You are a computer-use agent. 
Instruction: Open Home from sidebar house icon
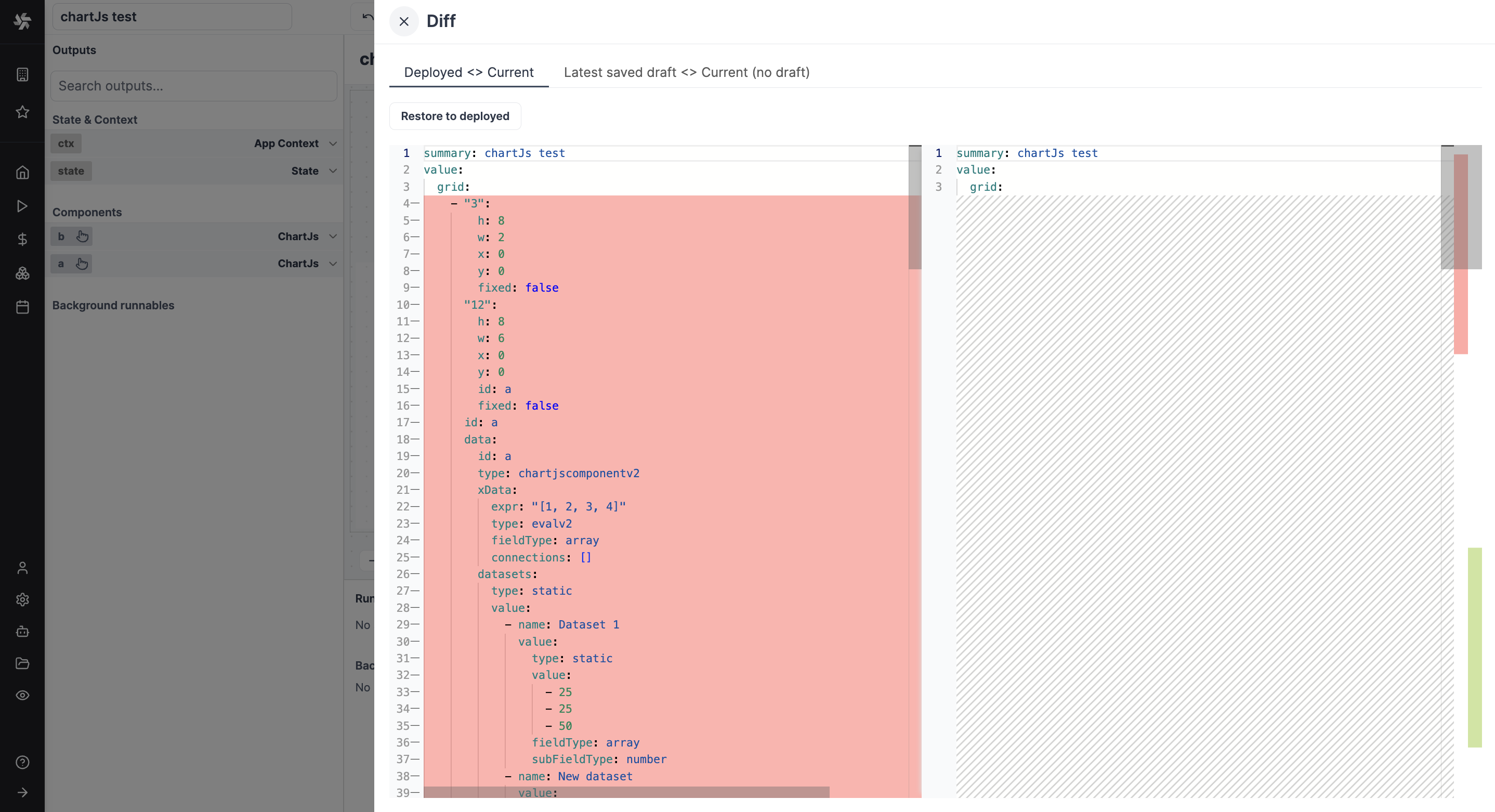(22, 173)
